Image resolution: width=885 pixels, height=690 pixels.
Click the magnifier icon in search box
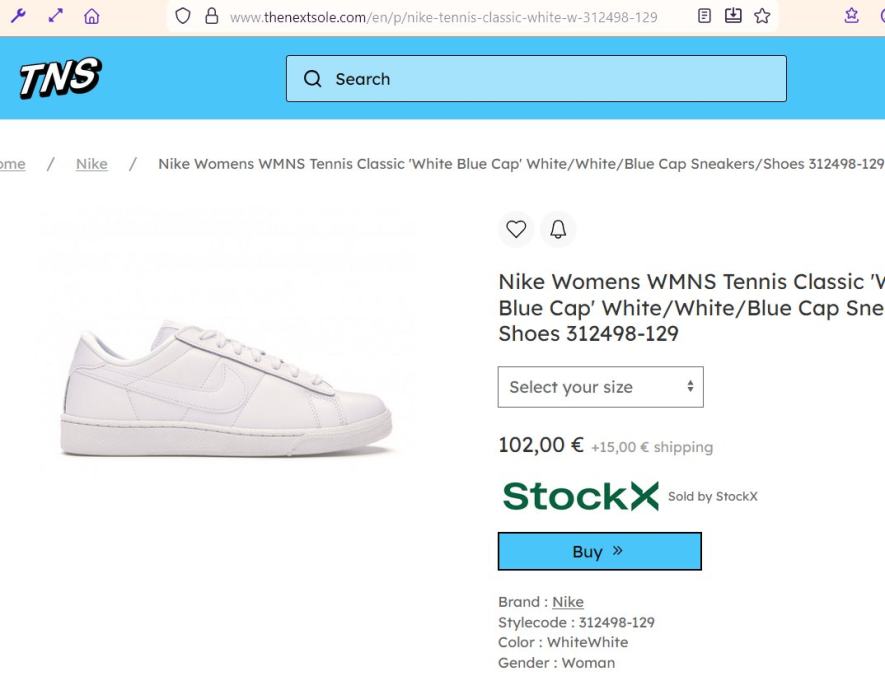click(x=313, y=79)
